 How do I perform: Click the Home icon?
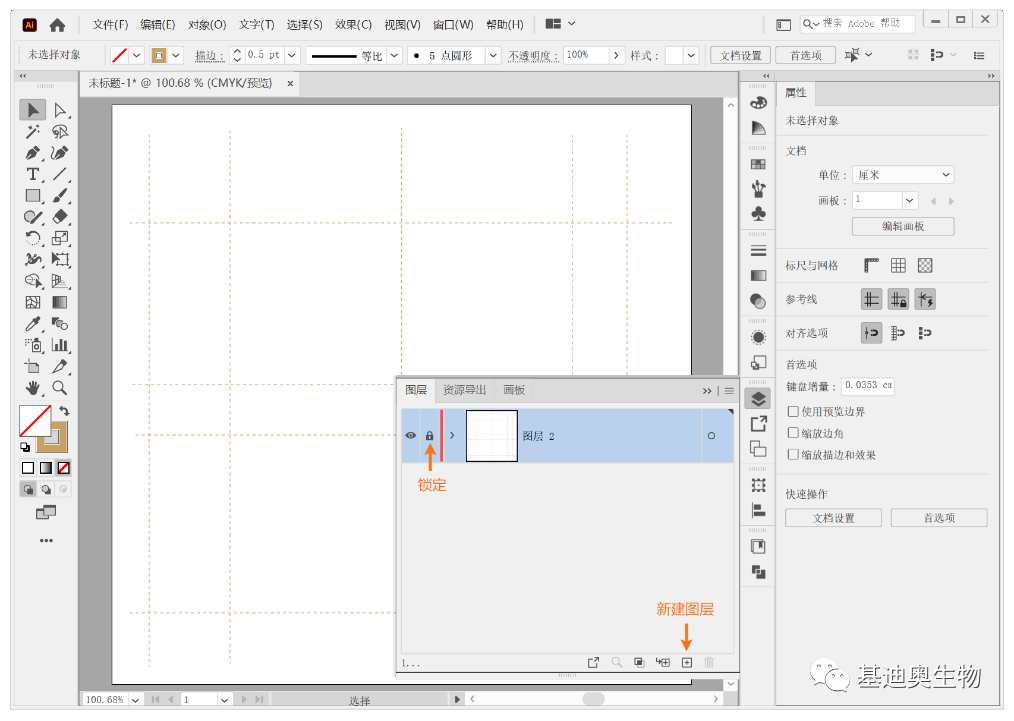point(58,25)
